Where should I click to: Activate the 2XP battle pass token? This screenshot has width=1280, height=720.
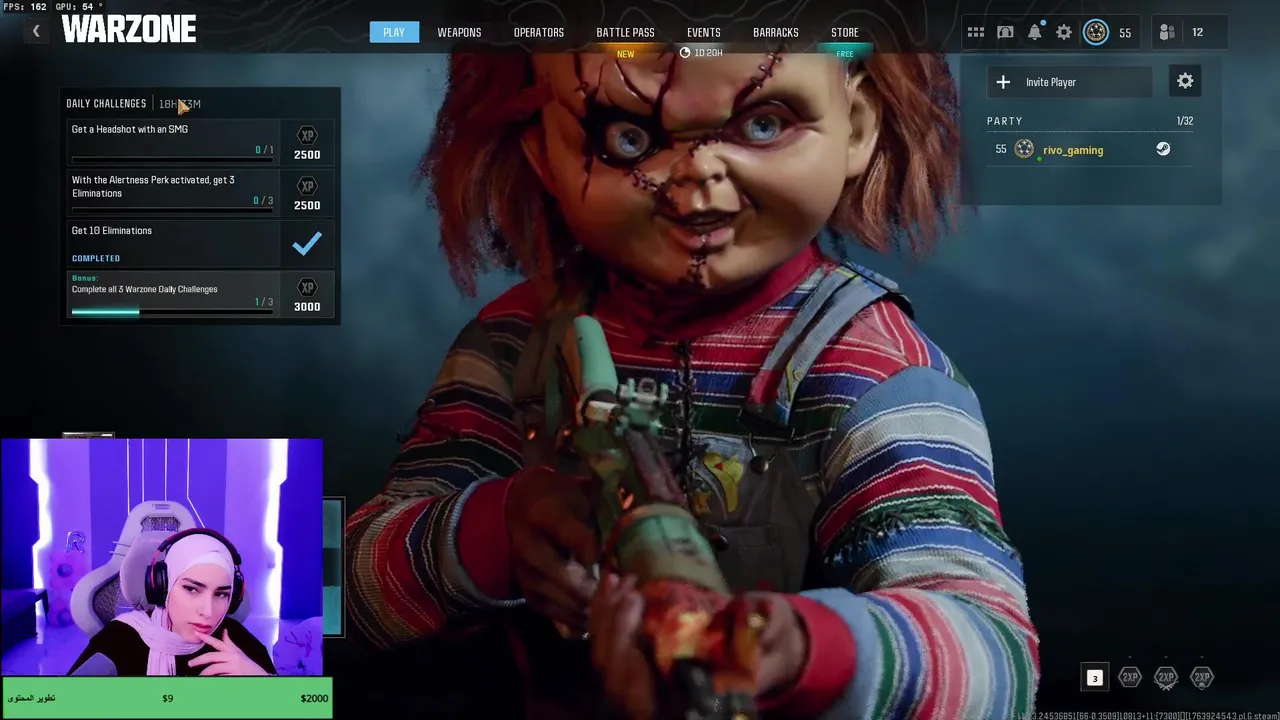1202,678
